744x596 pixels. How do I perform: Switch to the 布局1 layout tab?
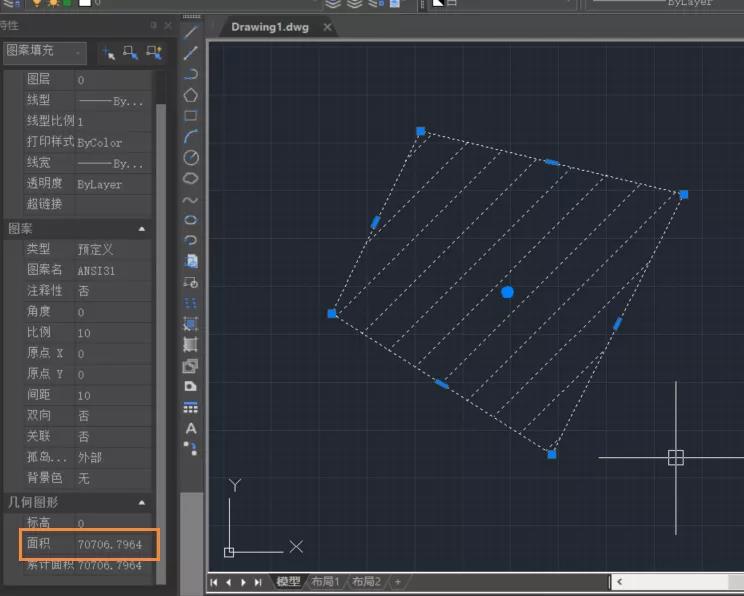pyautogui.click(x=325, y=582)
